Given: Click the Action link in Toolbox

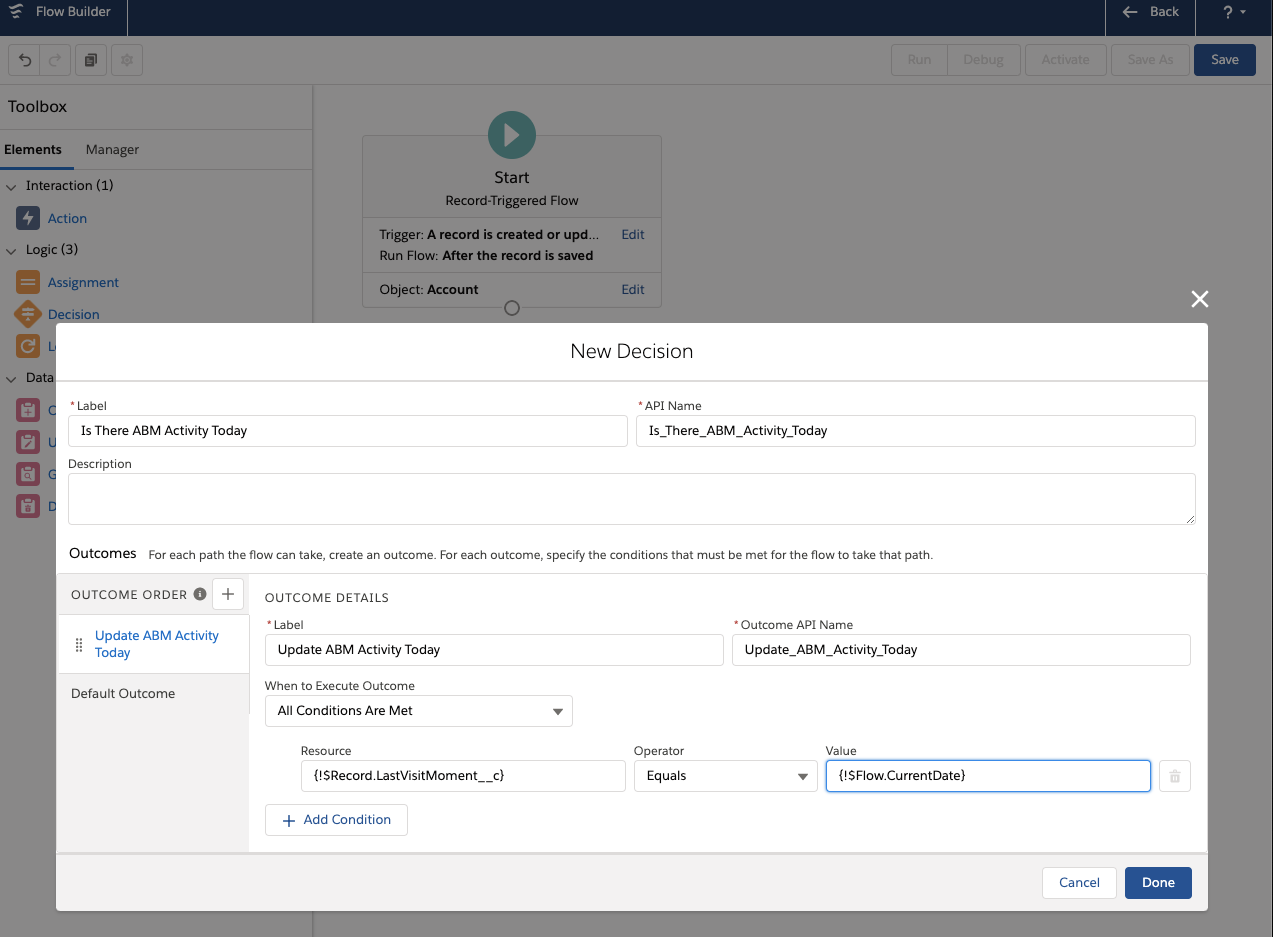Looking at the screenshot, I should pos(67,219).
